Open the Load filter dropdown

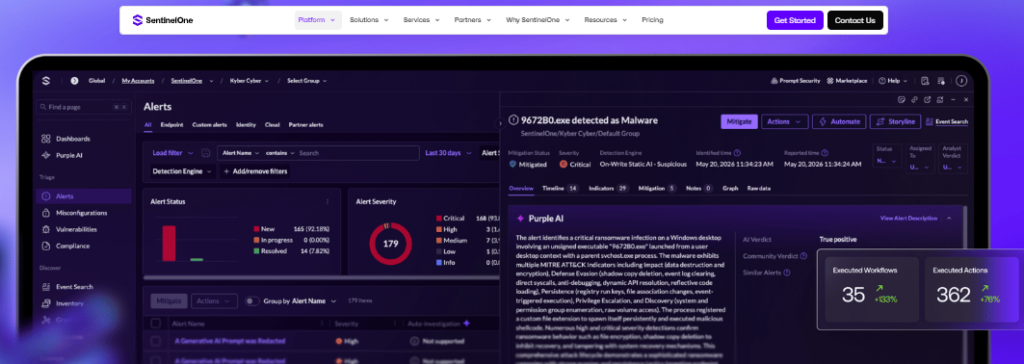172,153
